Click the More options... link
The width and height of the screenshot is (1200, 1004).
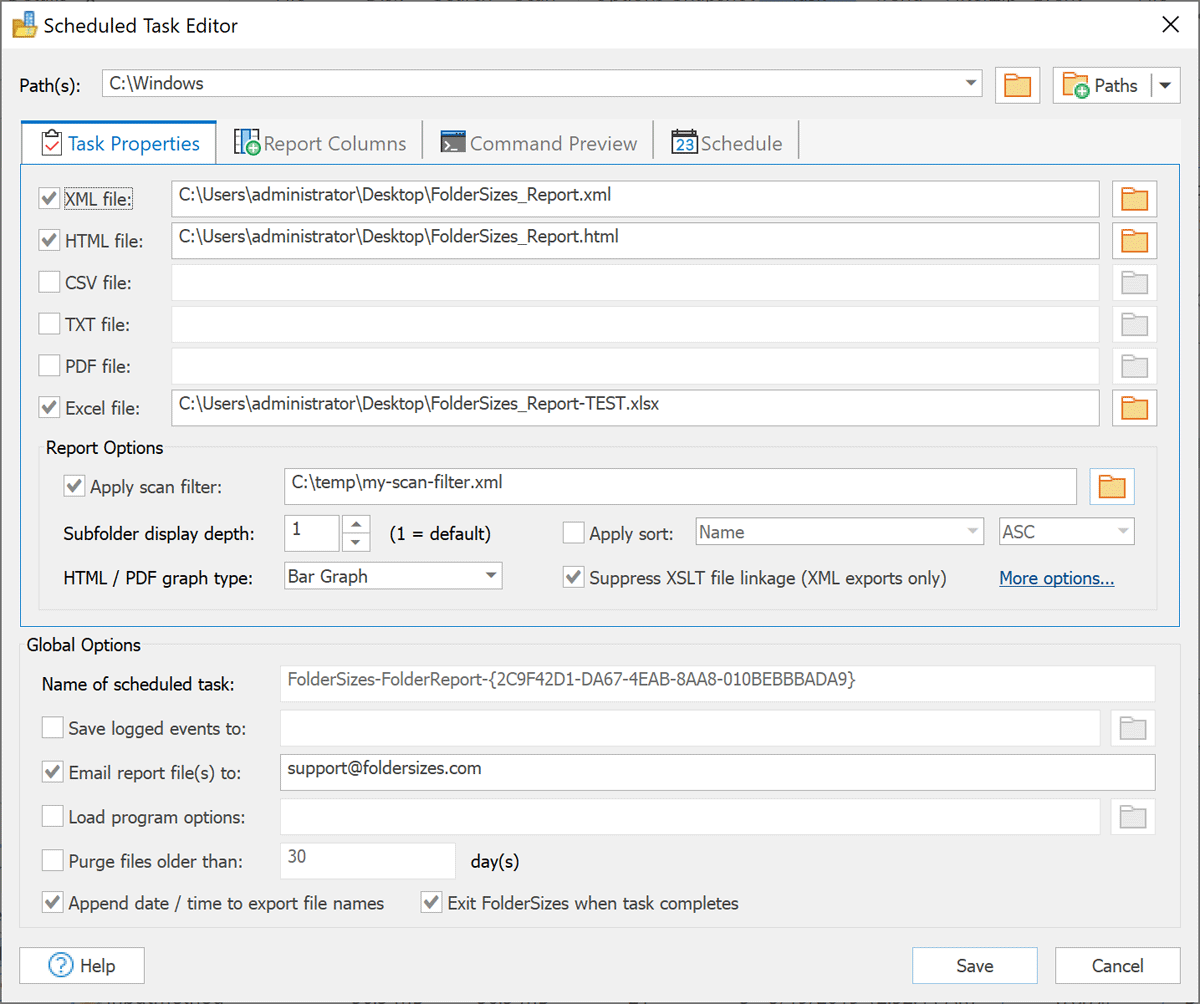1057,578
